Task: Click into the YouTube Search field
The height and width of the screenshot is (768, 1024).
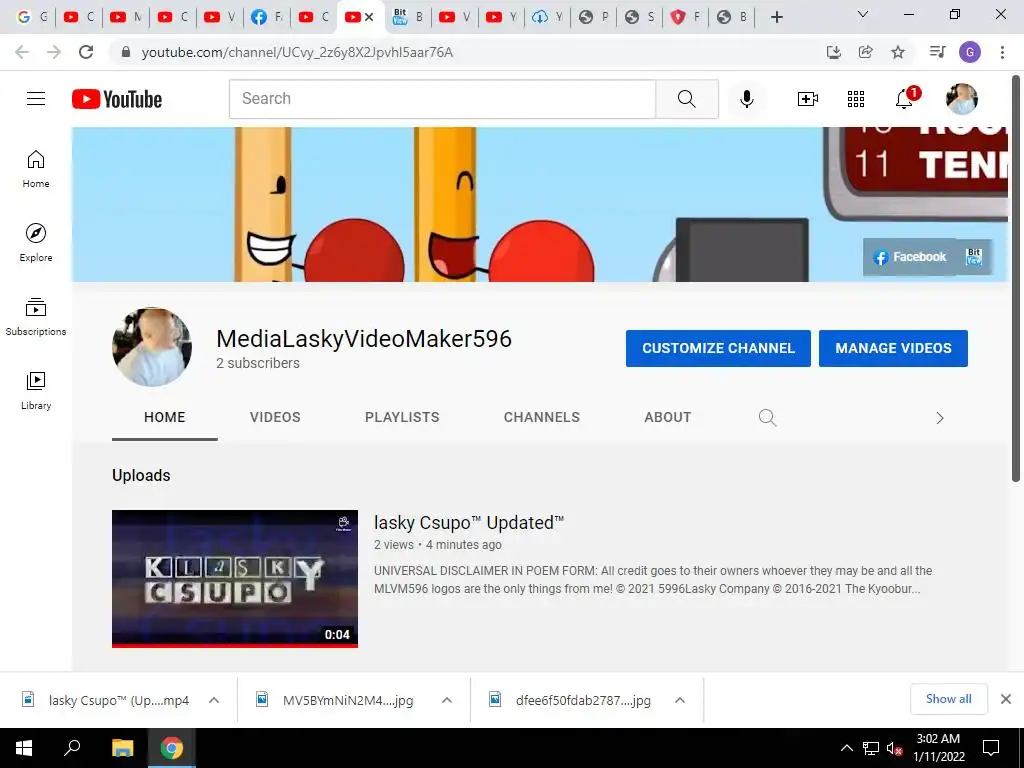Action: [442, 99]
